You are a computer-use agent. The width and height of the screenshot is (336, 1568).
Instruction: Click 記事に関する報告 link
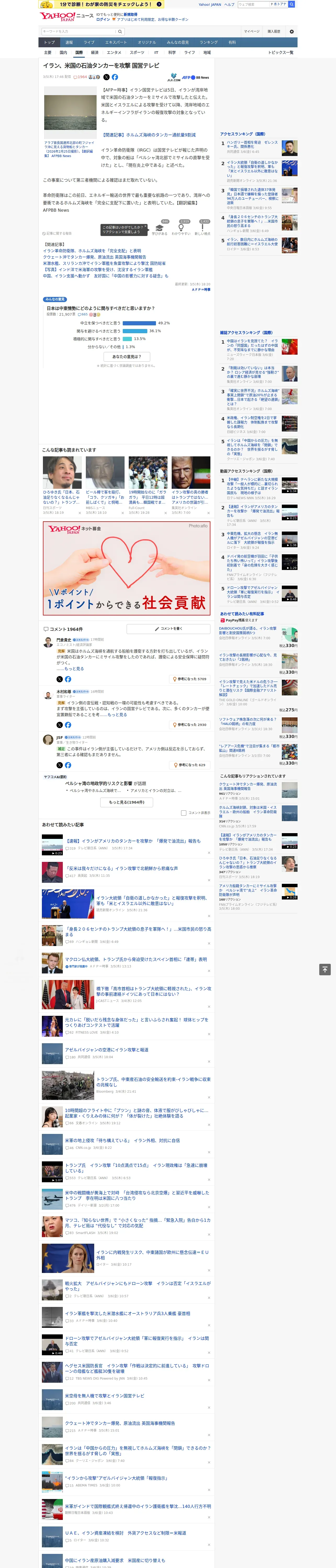click(x=57, y=233)
